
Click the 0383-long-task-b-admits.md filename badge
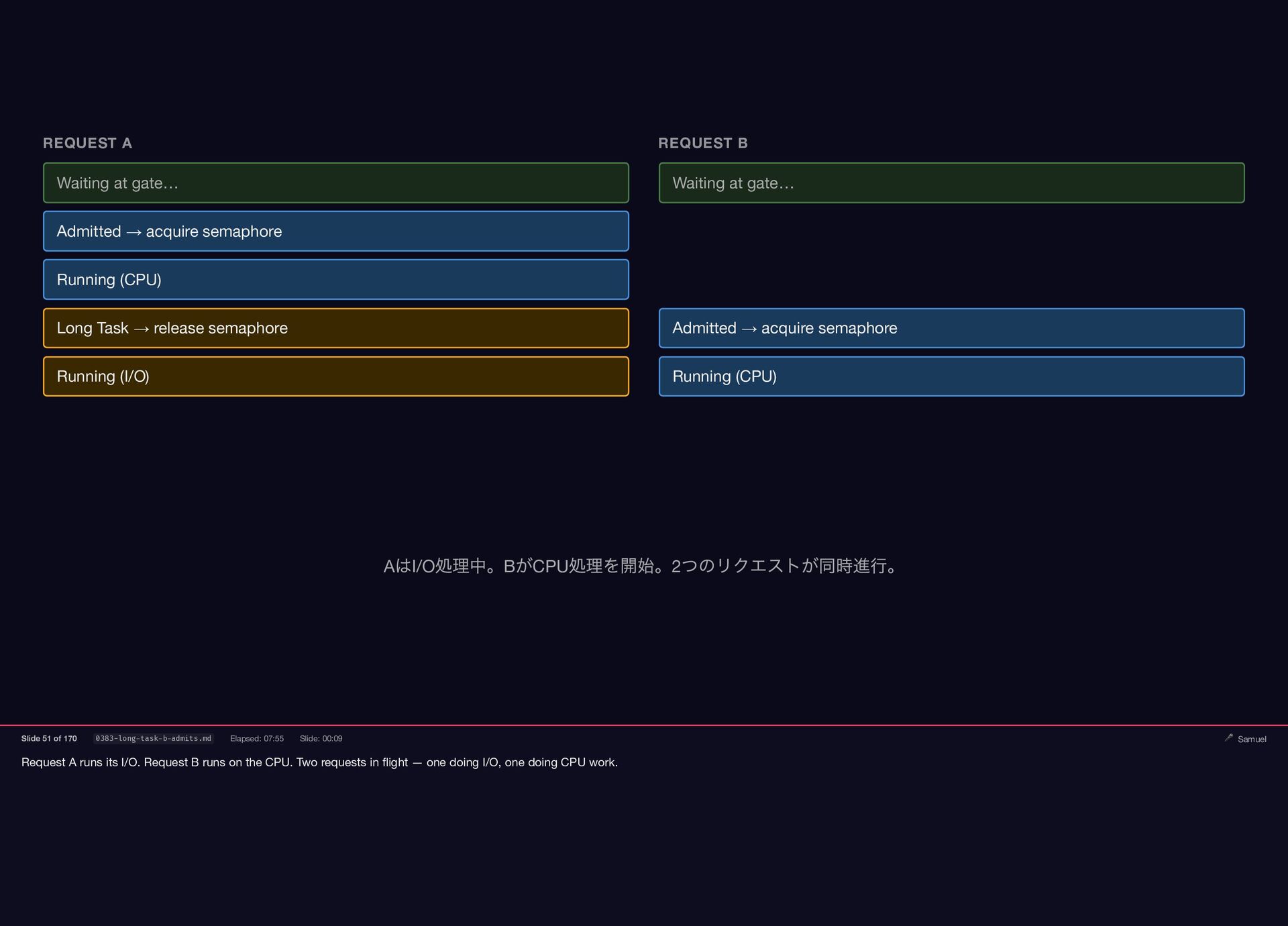(153, 738)
